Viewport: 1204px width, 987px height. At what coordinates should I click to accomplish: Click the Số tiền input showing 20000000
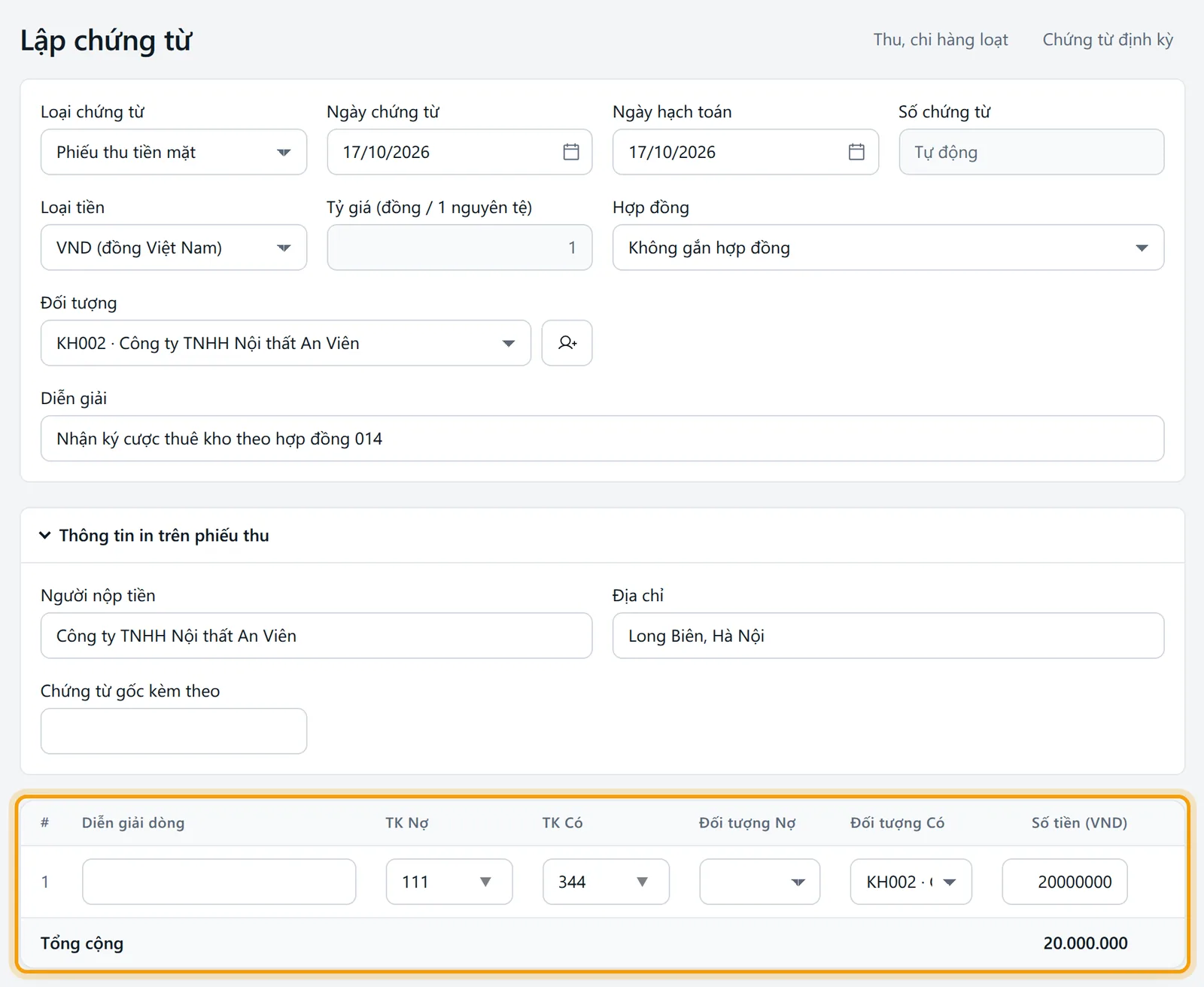pyautogui.click(x=1065, y=882)
